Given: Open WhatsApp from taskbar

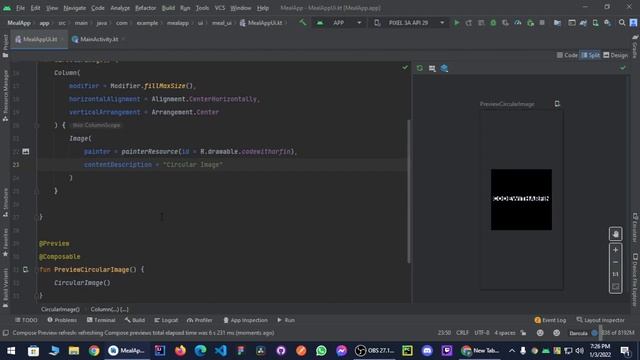Looking at the screenshot, I should 321,351.
